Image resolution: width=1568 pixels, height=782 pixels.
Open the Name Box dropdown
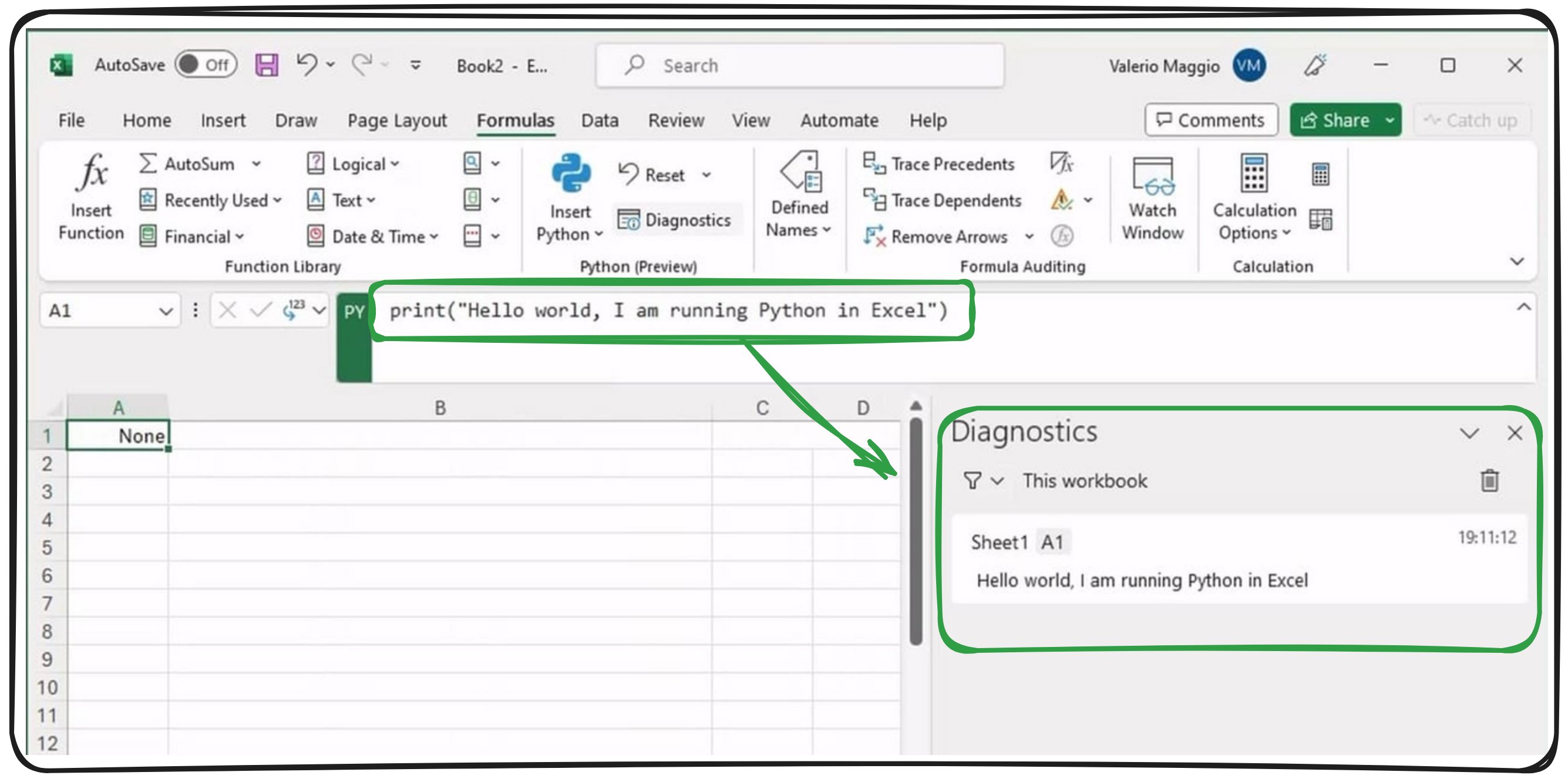tap(165, 312)
